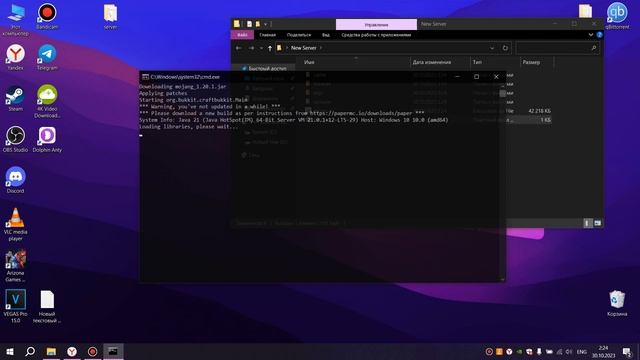Switch input language ENG in the tray

[x=582, y=351]
